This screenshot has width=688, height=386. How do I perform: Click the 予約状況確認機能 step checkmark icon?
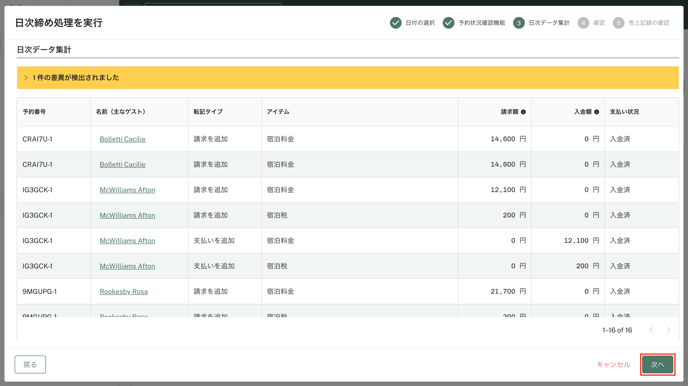448,23
